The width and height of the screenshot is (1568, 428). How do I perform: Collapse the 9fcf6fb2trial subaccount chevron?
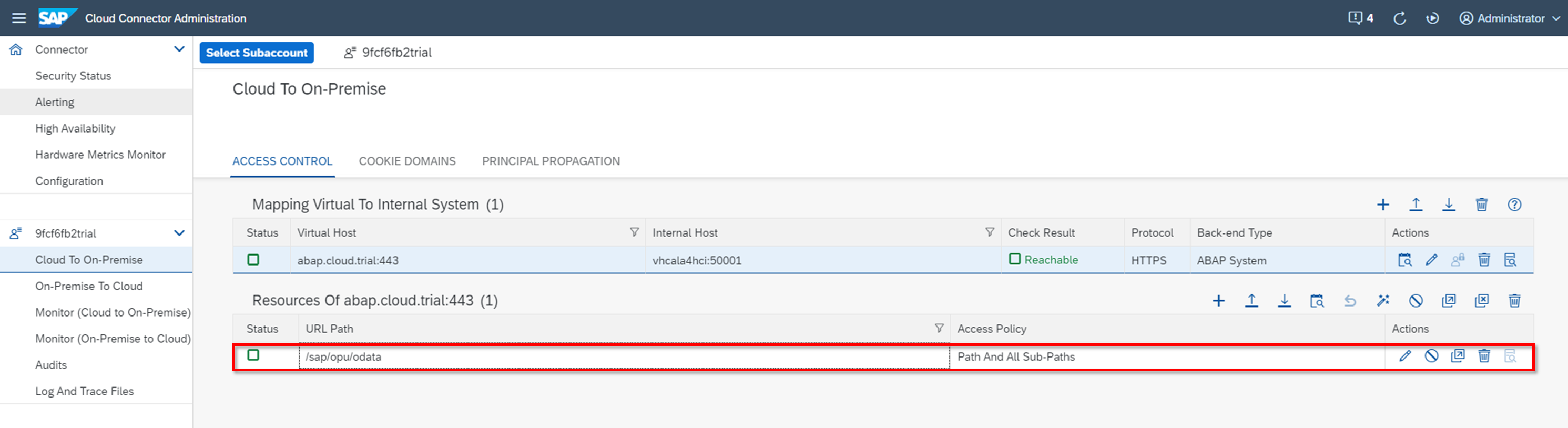coord(179,232)
